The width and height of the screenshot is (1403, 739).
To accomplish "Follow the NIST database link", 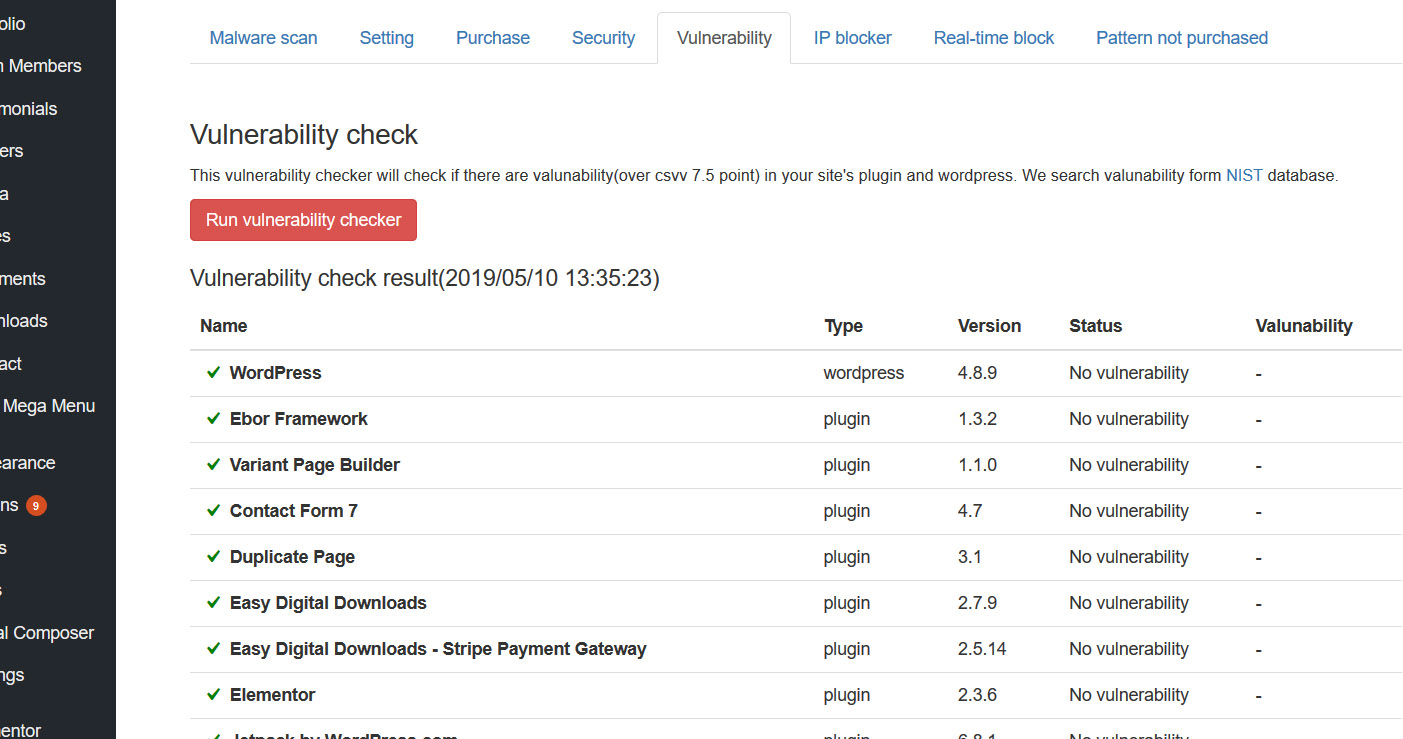I will point(1244,175).
